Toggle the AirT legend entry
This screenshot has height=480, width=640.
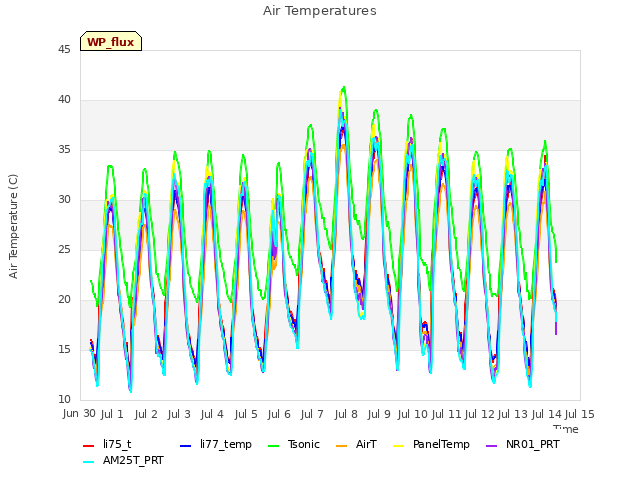point(356,444)
